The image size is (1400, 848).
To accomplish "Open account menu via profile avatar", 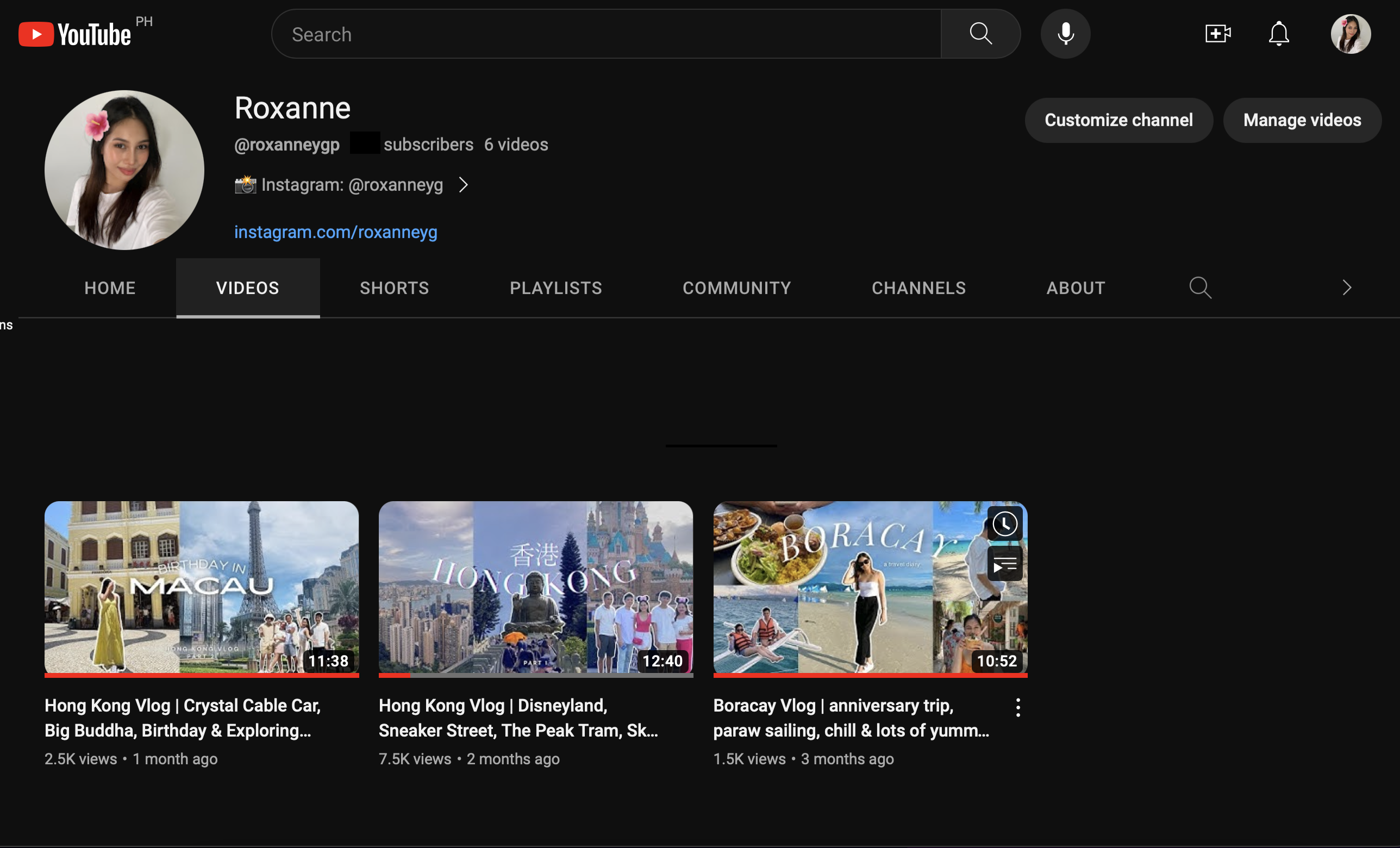I will [x=1350, y=34].
